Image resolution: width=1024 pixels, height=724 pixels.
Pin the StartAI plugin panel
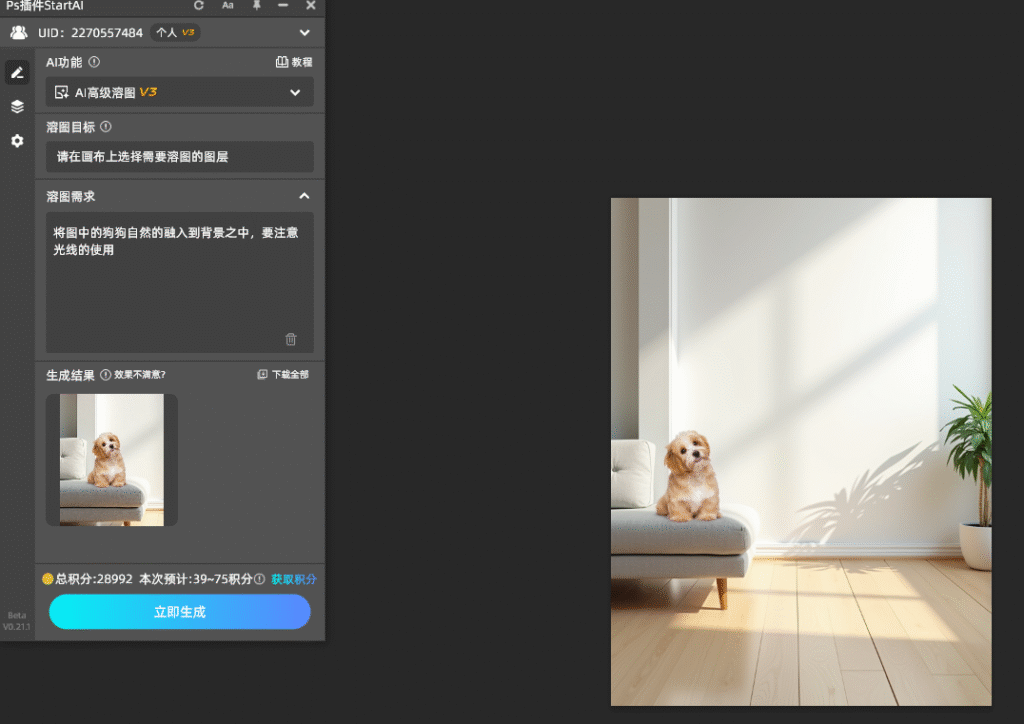(257, 6)
